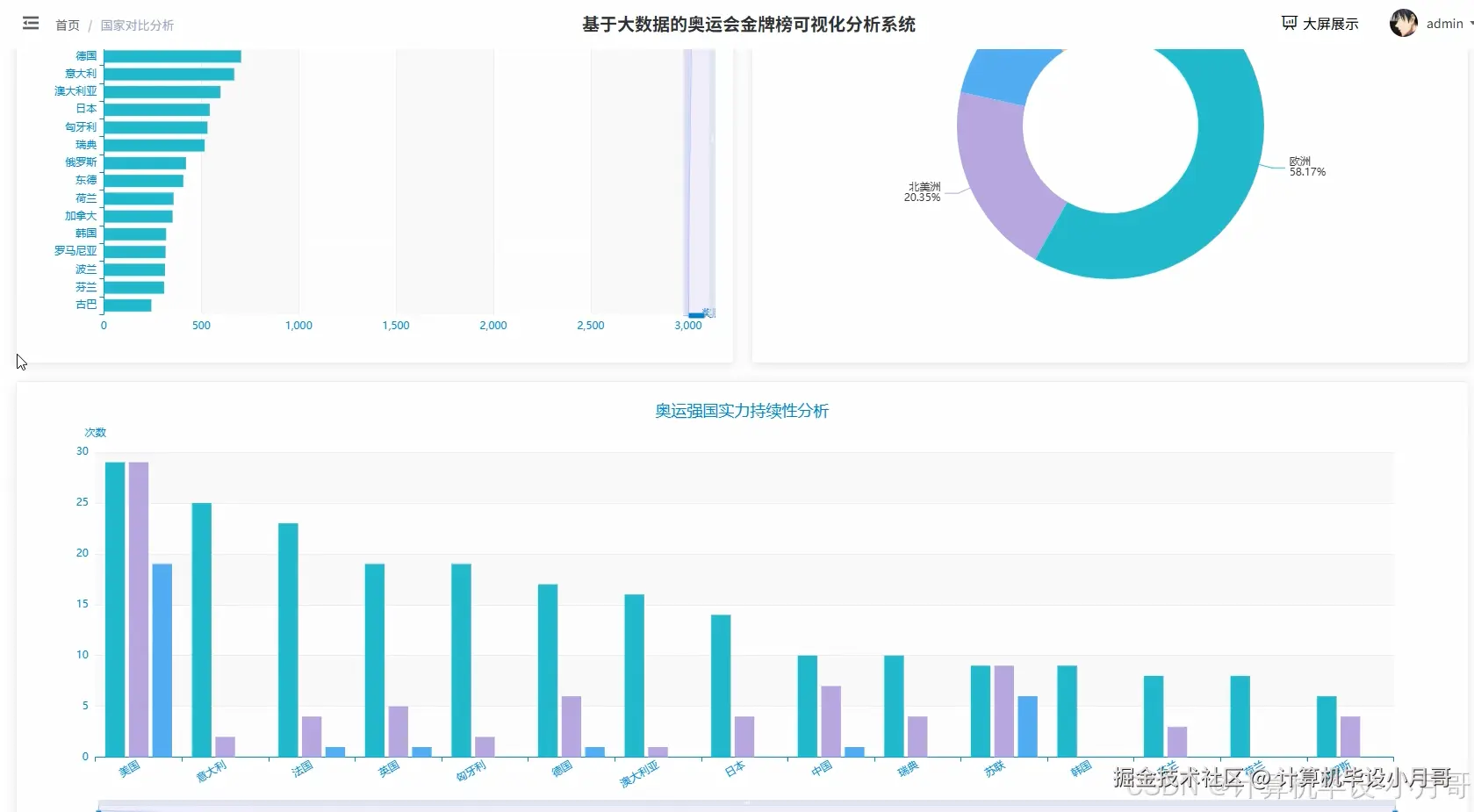Select the 瑞典 bar in the horizontal bar chart
Screen dimensions: 1474x812
click(154, 145)
